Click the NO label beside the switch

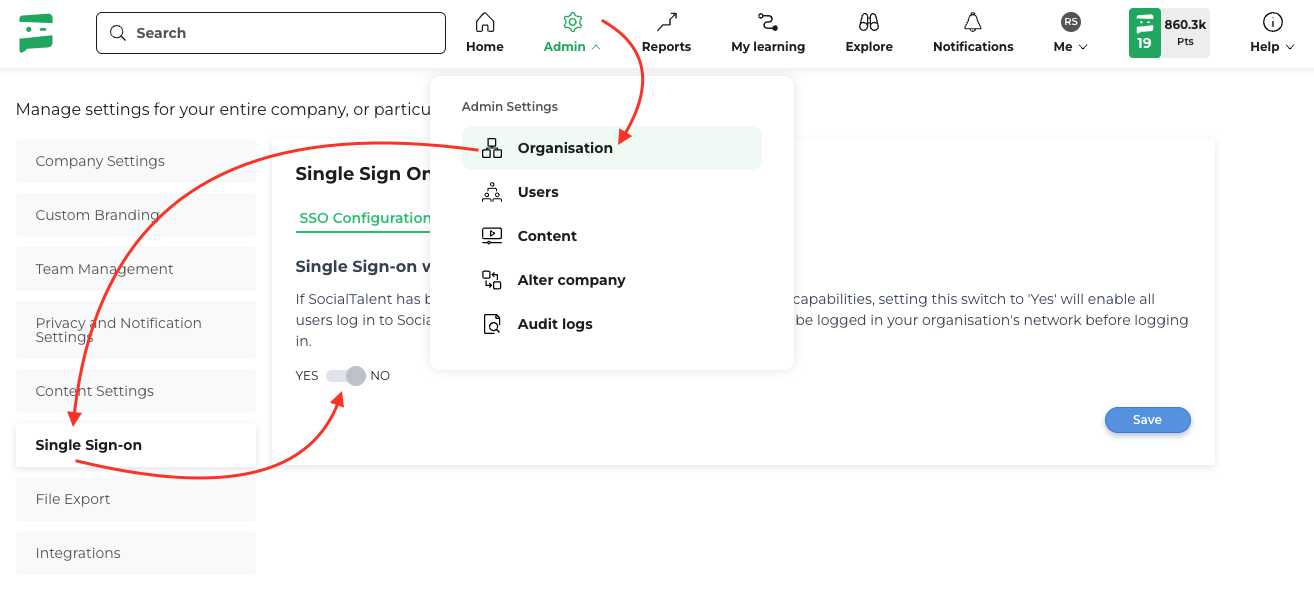point(380,376)
